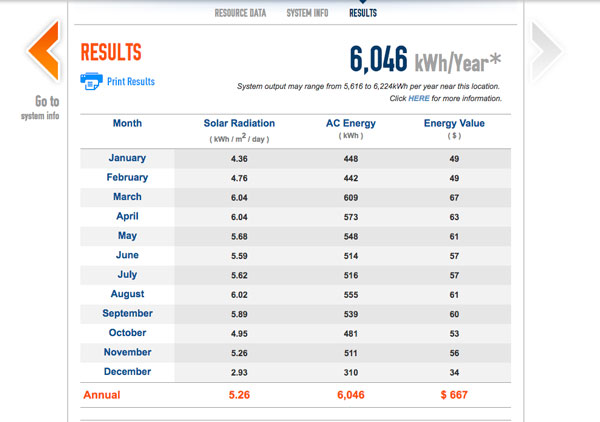The width and height of the screenshot is (600, 422).
Task: Click the AC Energy column header
Action: (x=350, y=124)
